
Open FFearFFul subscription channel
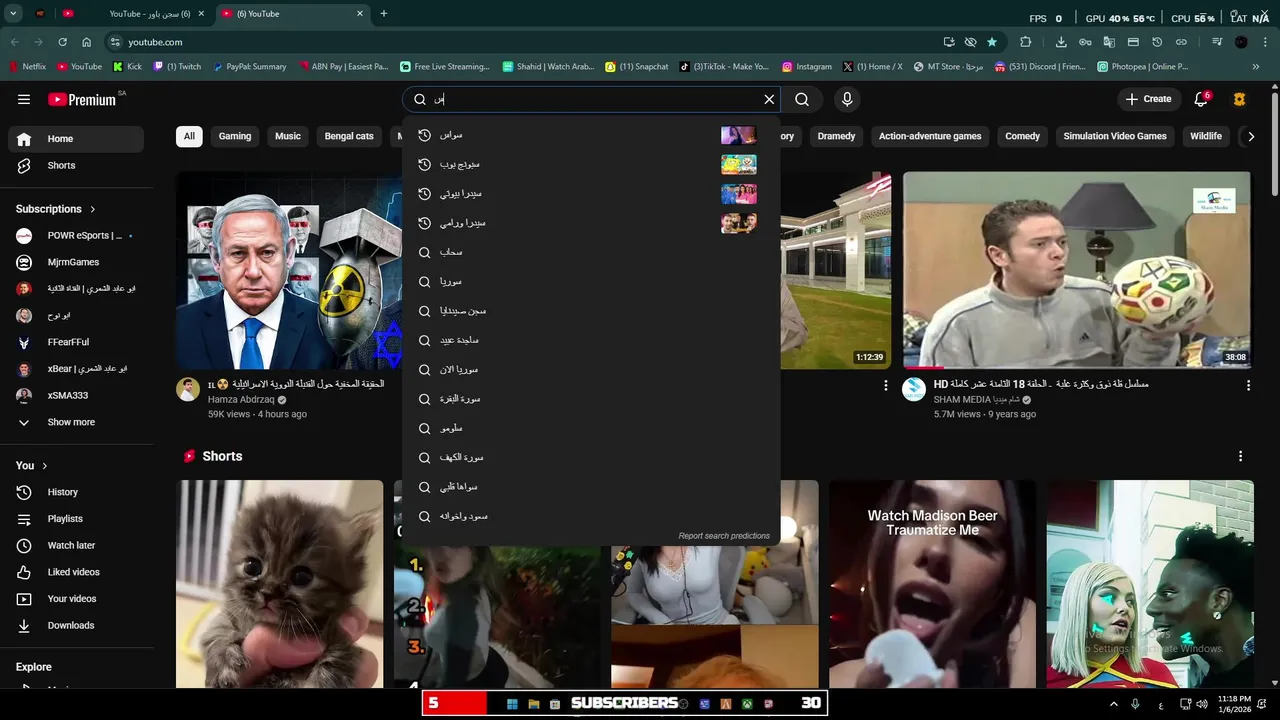pyautogui.click(x=76, y=342)
